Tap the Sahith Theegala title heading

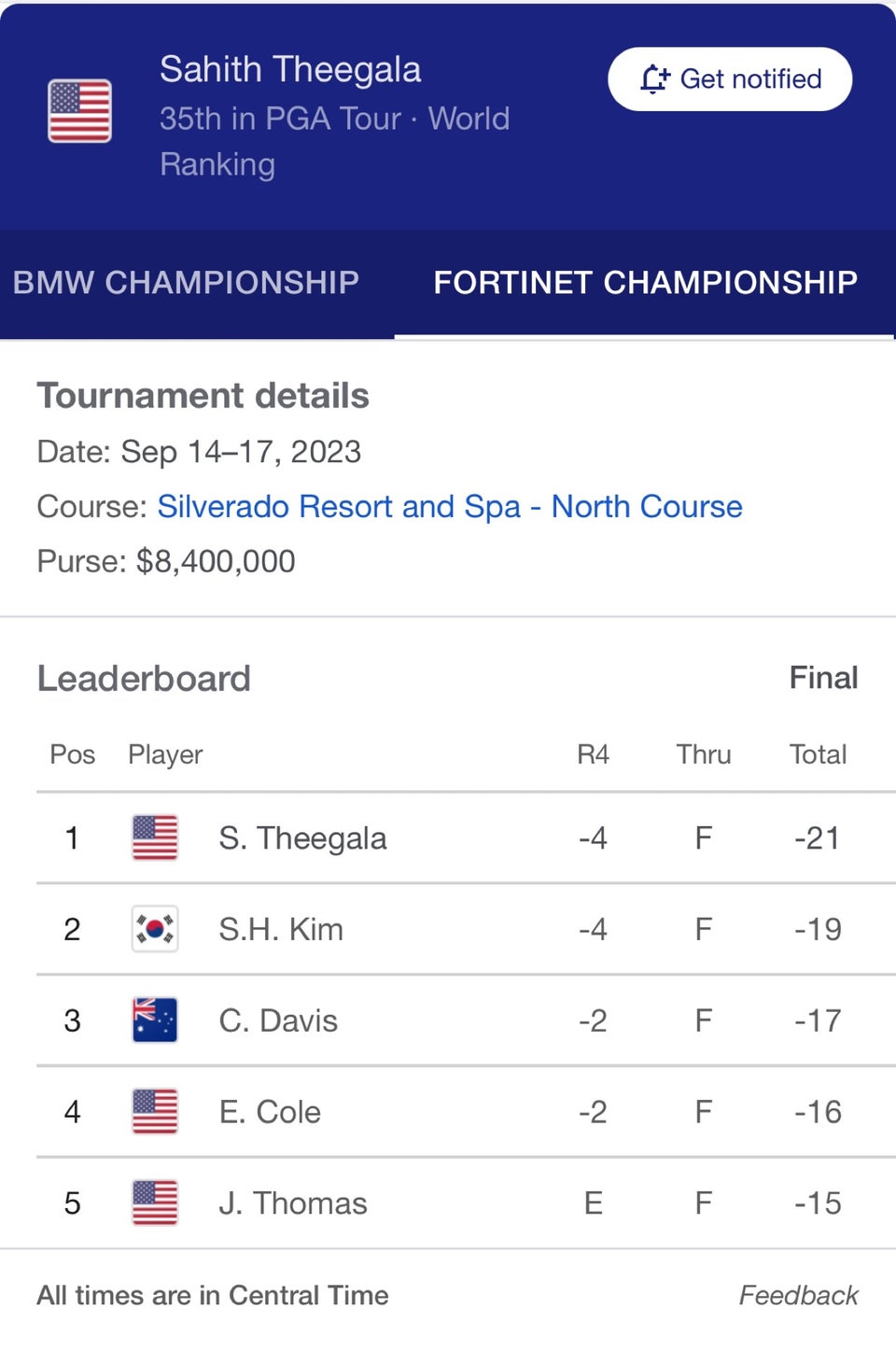point(290,69)
